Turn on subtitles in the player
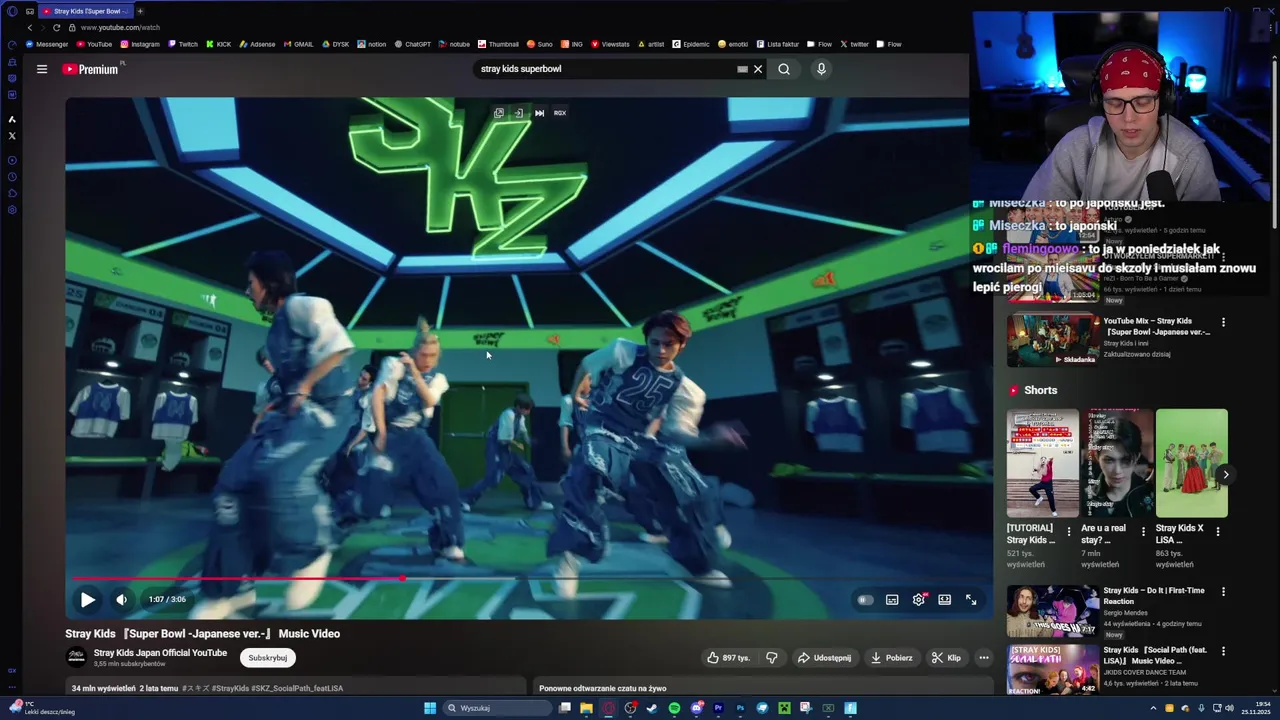Screen dimensions: 1280x720 pos(892,600)
